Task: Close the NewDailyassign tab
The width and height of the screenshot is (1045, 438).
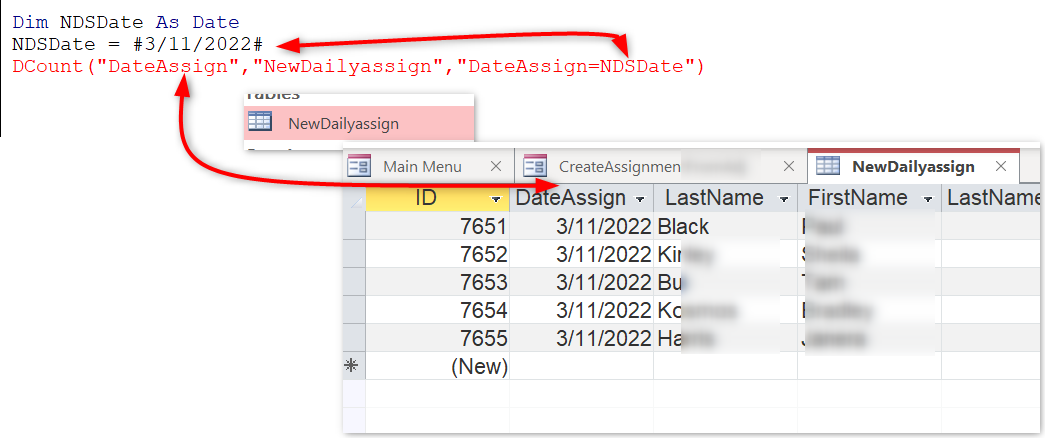Action: pyautogui.click(x=998, y=166)
